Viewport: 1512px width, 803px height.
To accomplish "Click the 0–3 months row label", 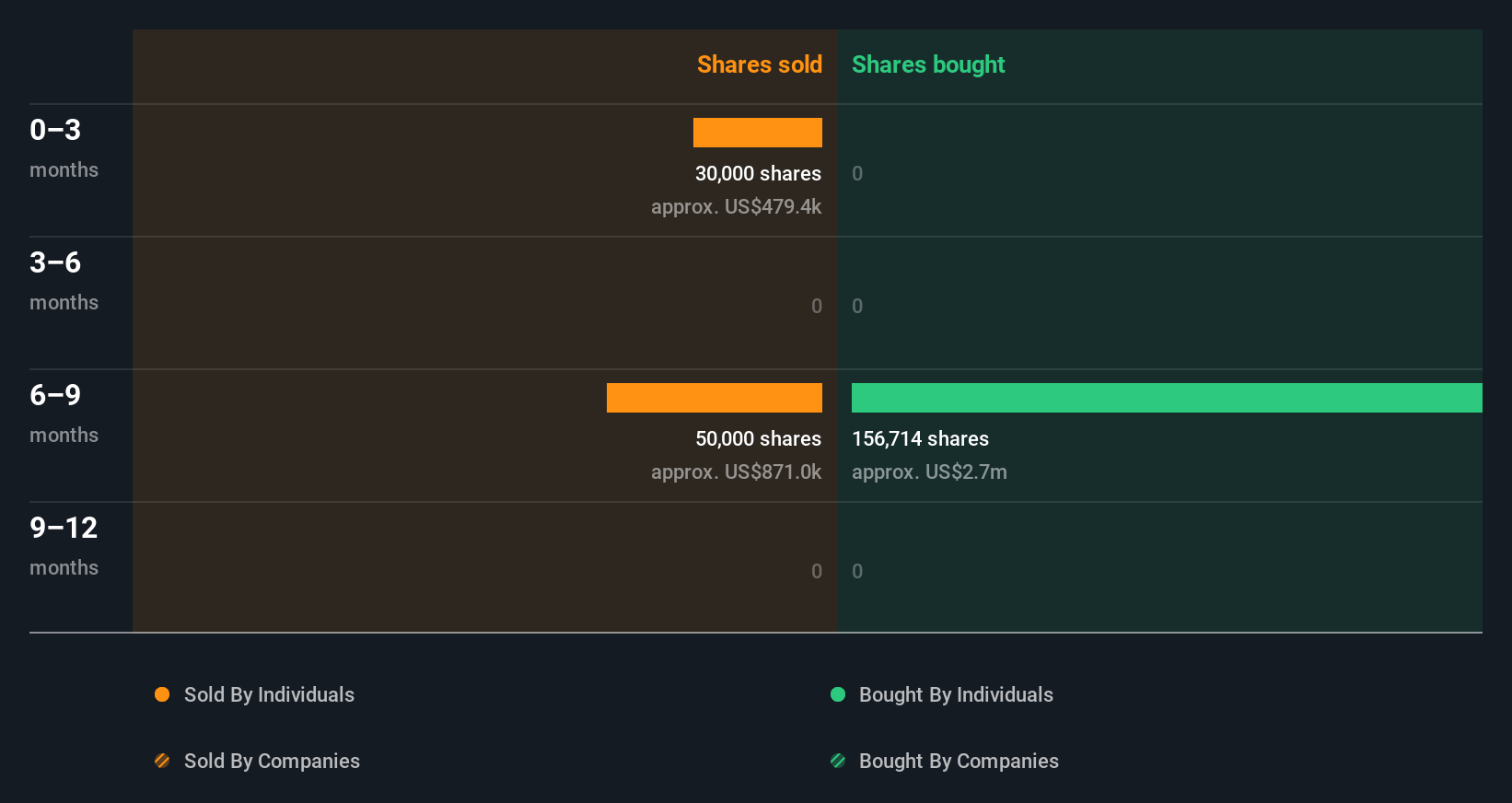I will click(x=64, y=148).
